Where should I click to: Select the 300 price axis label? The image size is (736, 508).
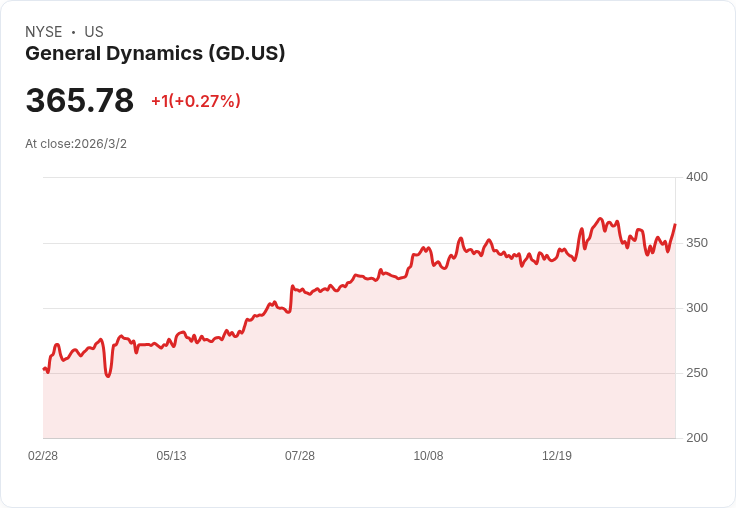pyautogui.click(x=697, y=308)
